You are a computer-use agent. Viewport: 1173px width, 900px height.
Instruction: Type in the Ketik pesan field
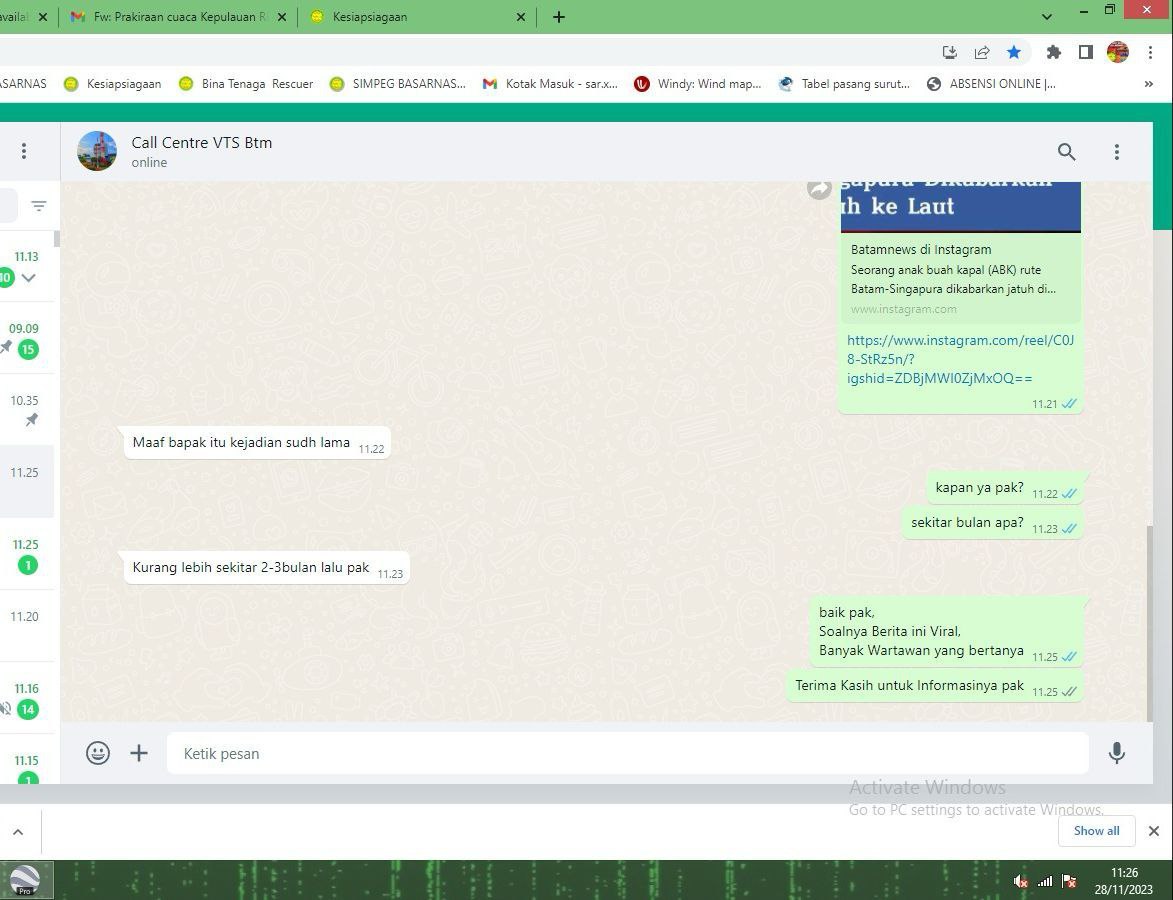627,753
